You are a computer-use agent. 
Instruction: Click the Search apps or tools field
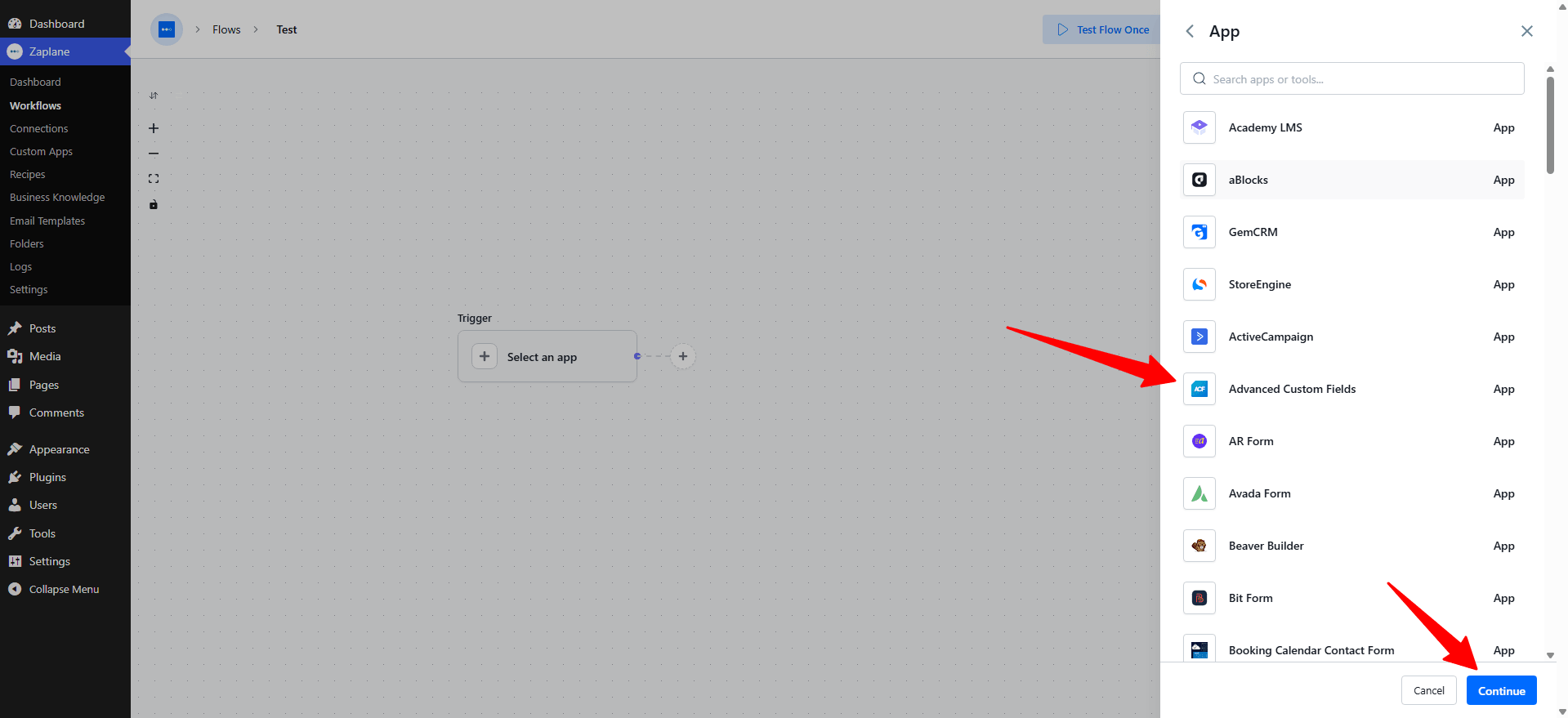coord(1351,78)
